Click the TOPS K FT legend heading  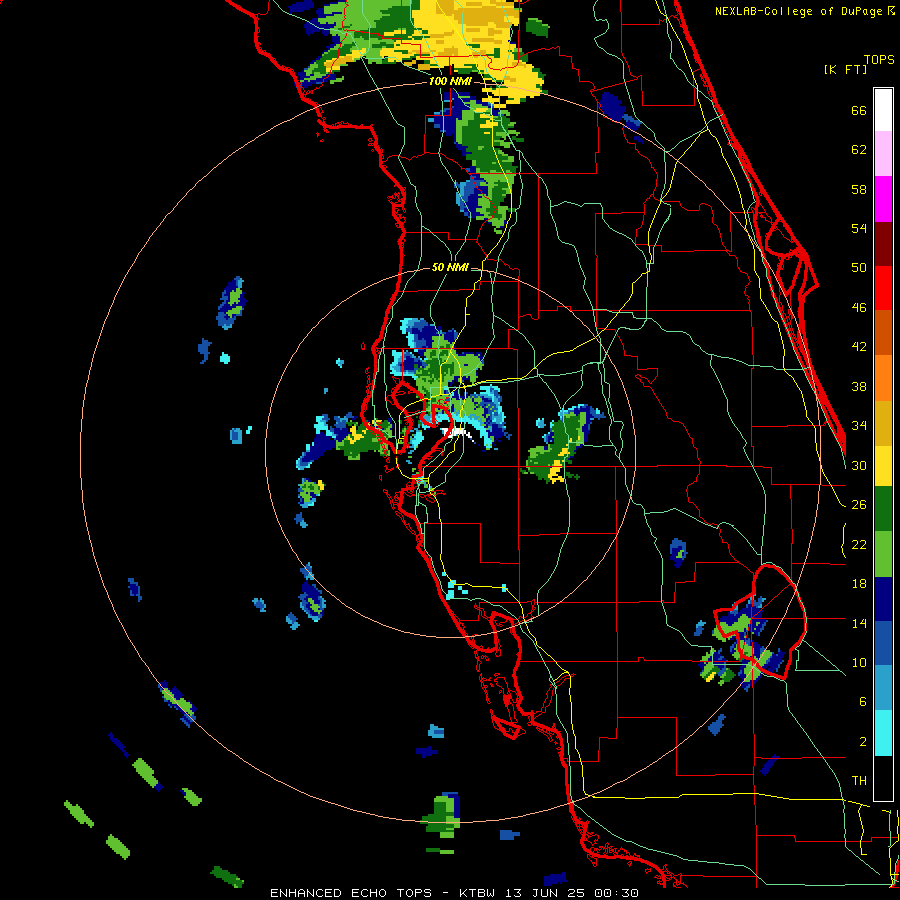(859, 64)
